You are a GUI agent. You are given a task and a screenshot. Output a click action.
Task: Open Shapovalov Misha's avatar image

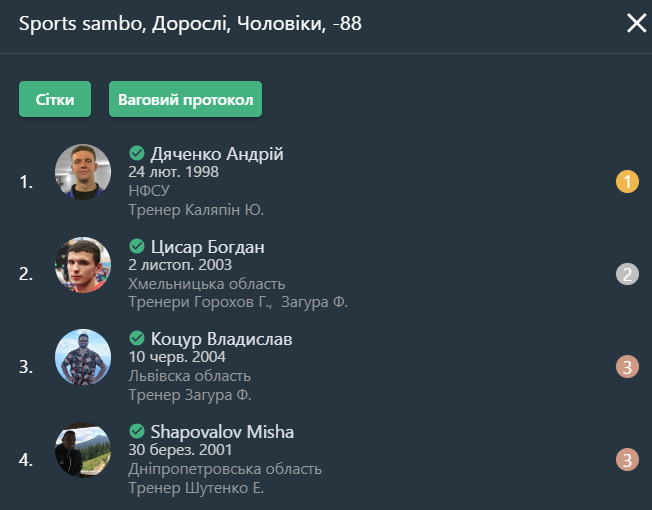[83, 450]
